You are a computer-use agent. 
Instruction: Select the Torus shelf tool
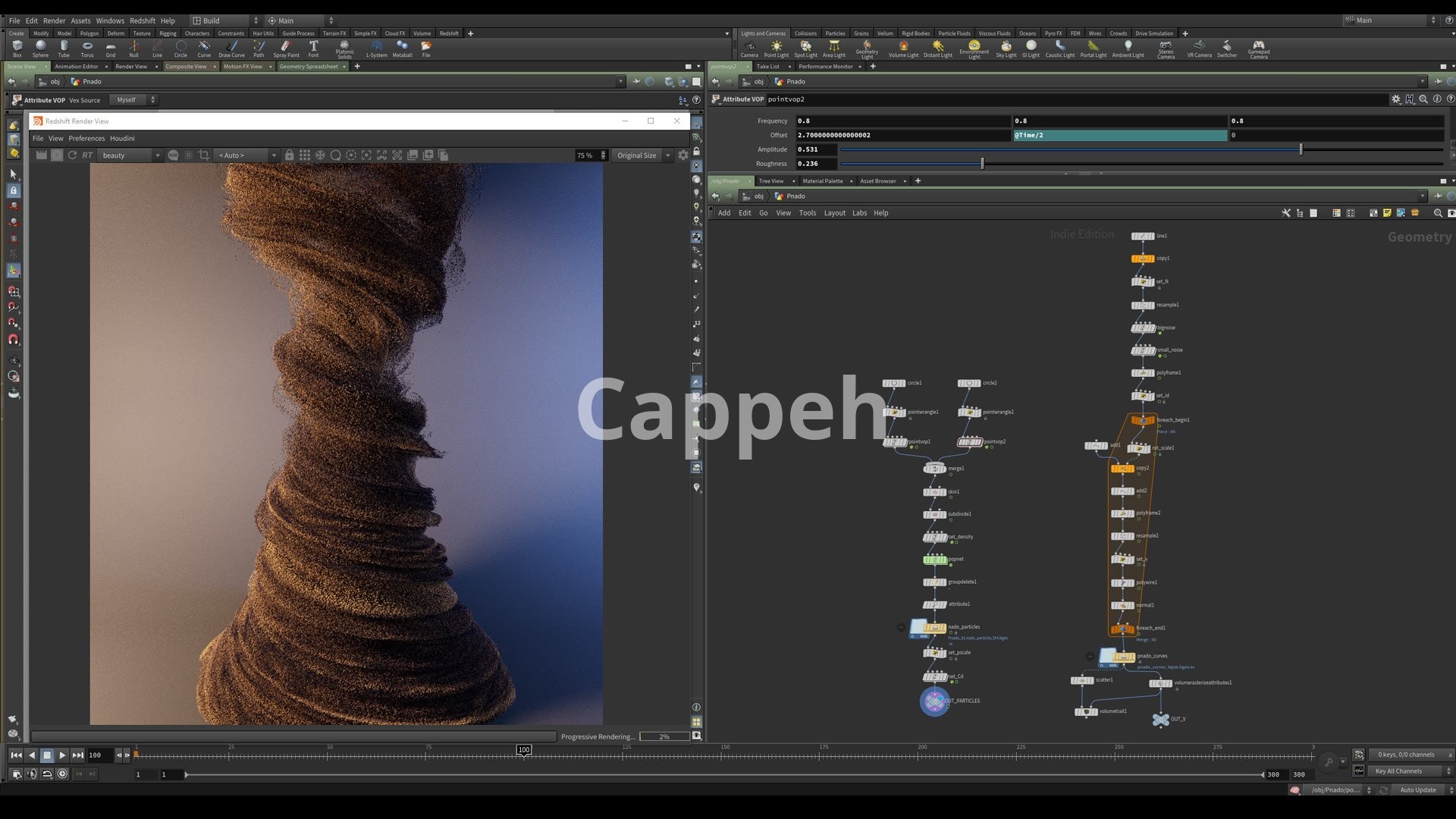[87, 49]
